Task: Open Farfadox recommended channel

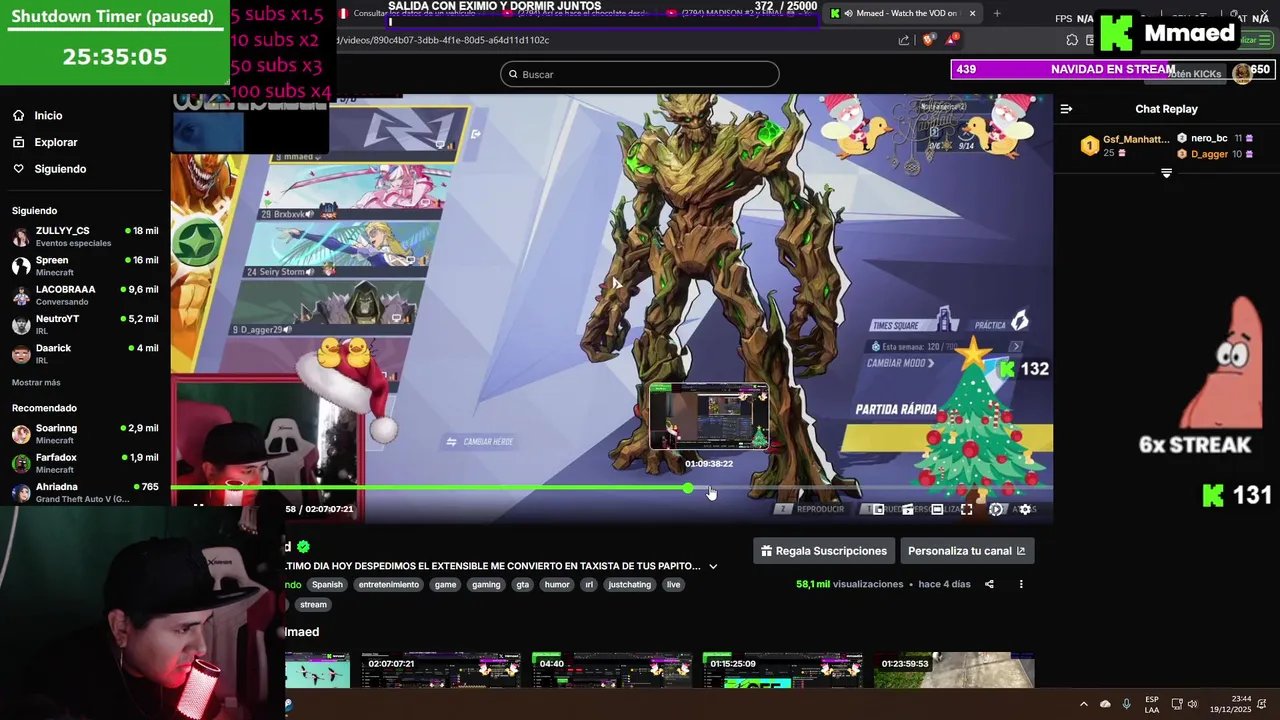Action: pyautogui.click(x=85, y=462)
